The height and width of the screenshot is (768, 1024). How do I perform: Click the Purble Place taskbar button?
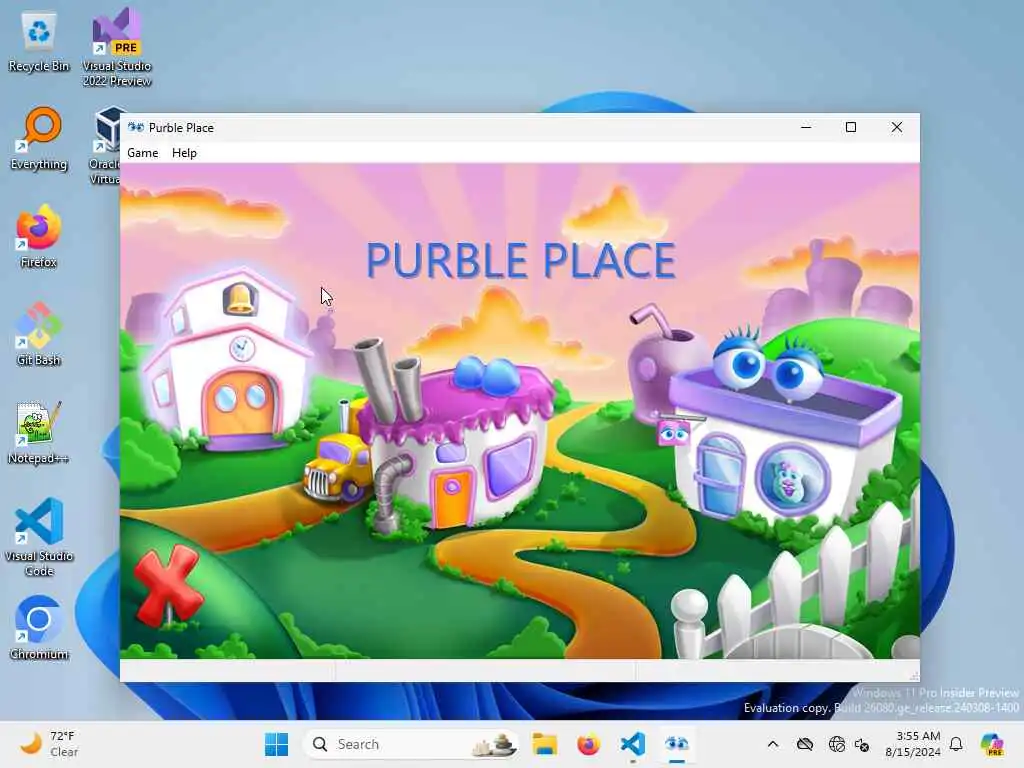(x=677, y=744)
